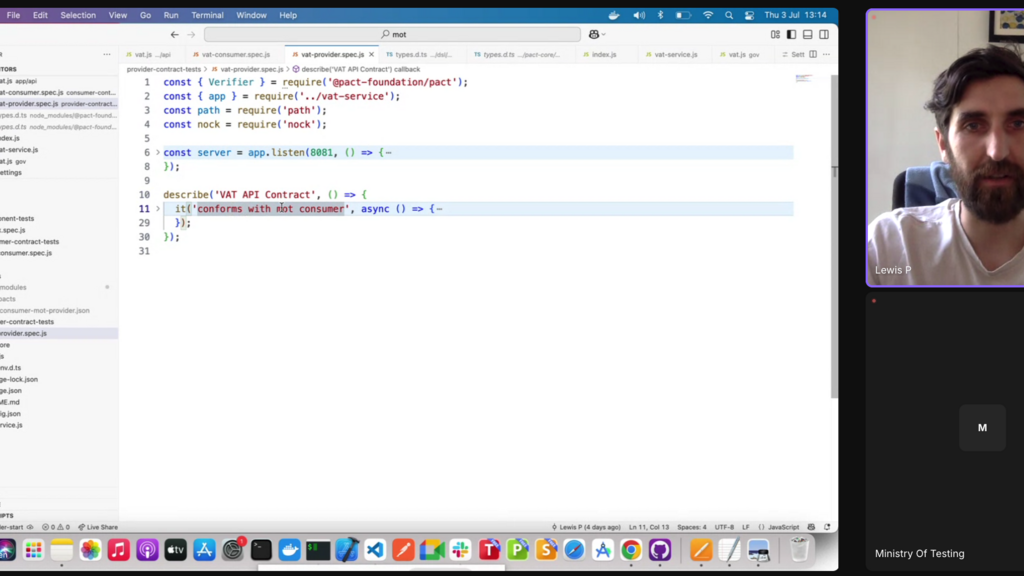
Task: Open Control Centre in menu bar
Action: pyautogui.click(x=749, y=15)
